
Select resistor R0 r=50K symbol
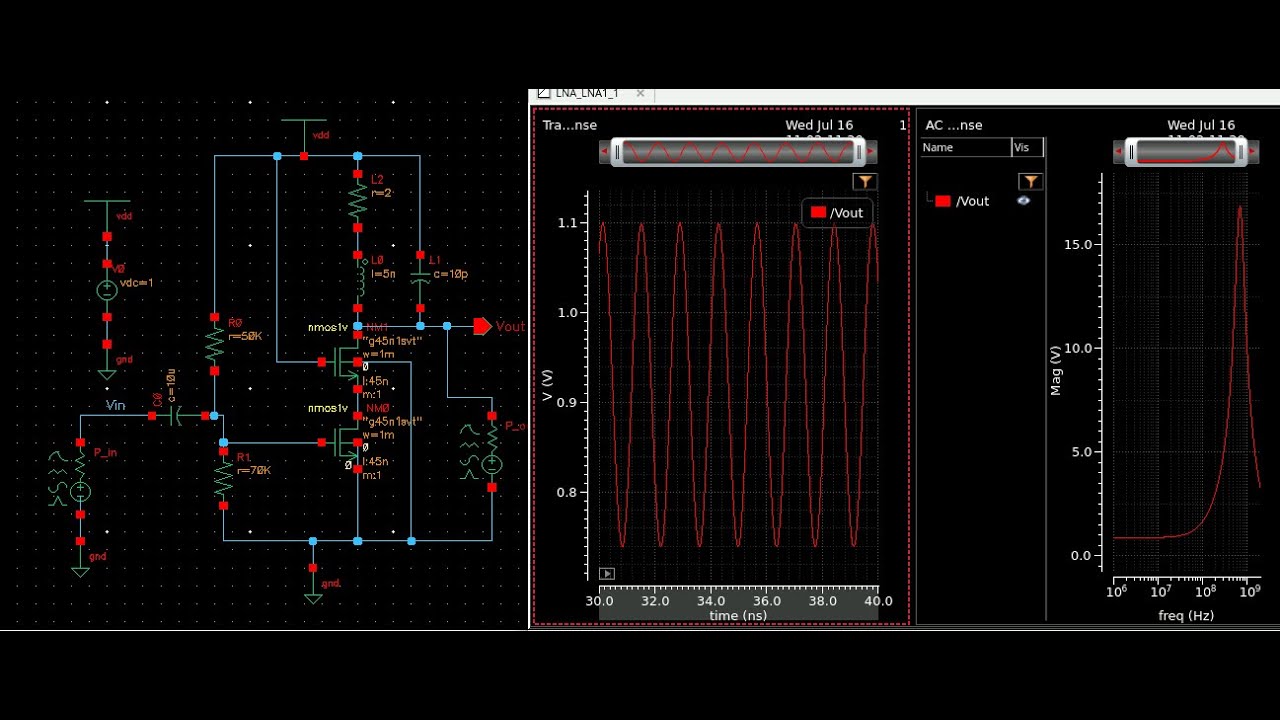[214, 344]
